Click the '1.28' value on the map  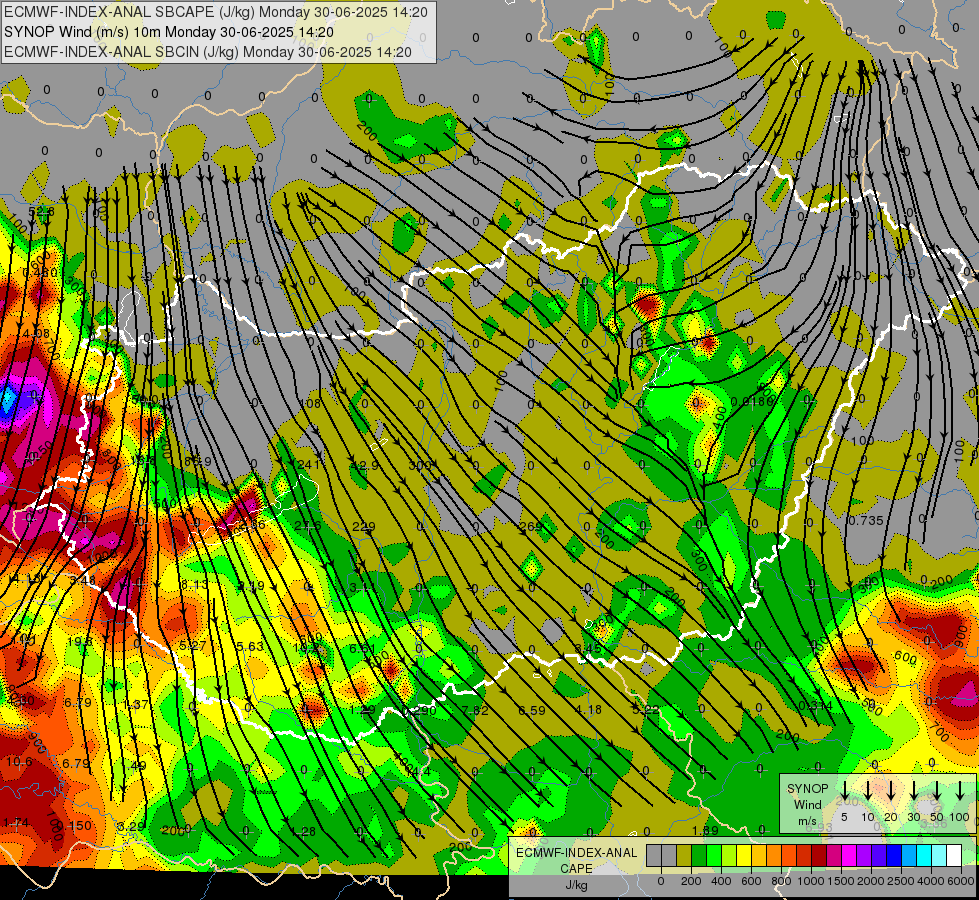304,831
